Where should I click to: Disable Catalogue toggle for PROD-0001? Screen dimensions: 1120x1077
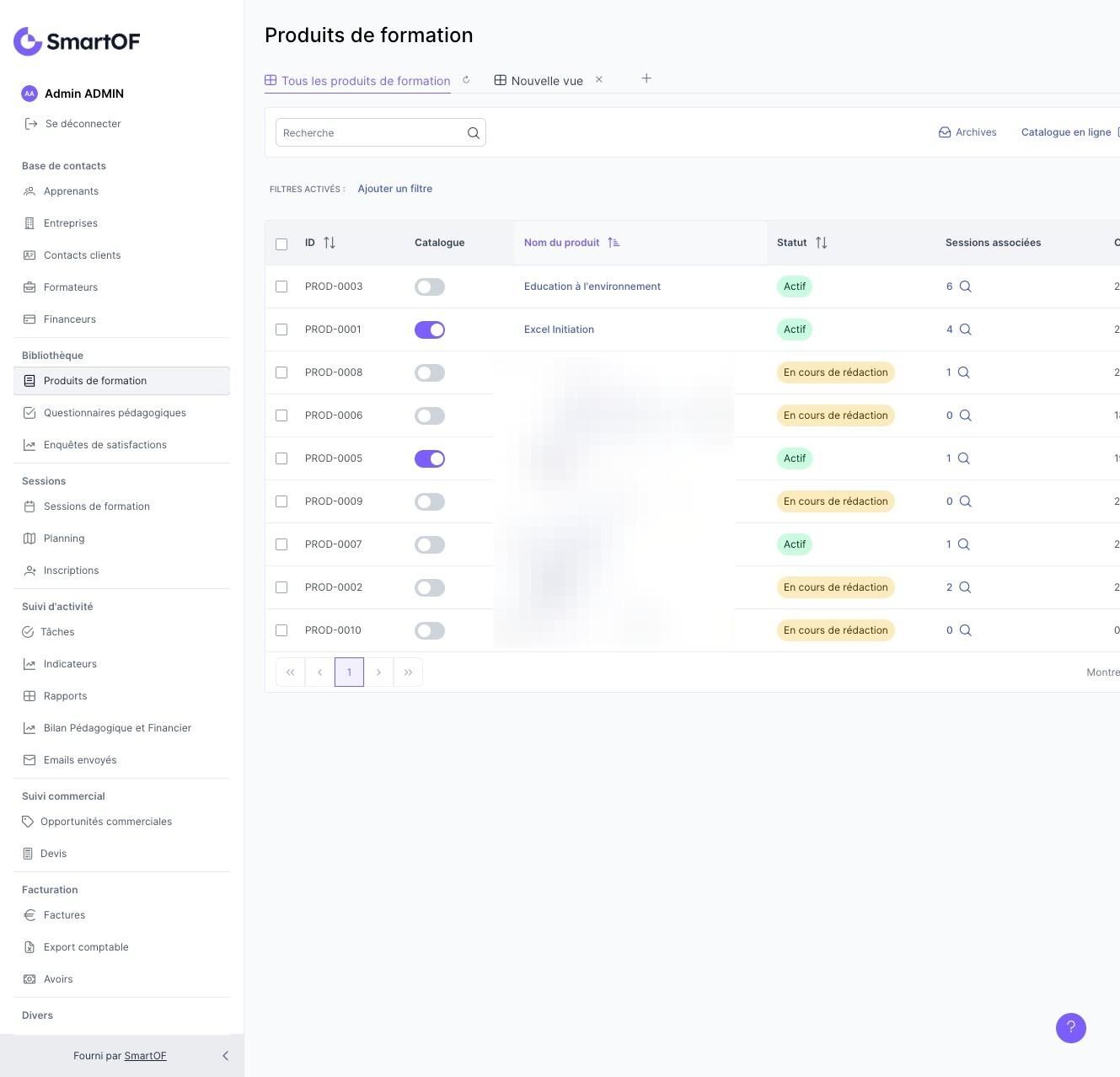click(x=430, y=330)
